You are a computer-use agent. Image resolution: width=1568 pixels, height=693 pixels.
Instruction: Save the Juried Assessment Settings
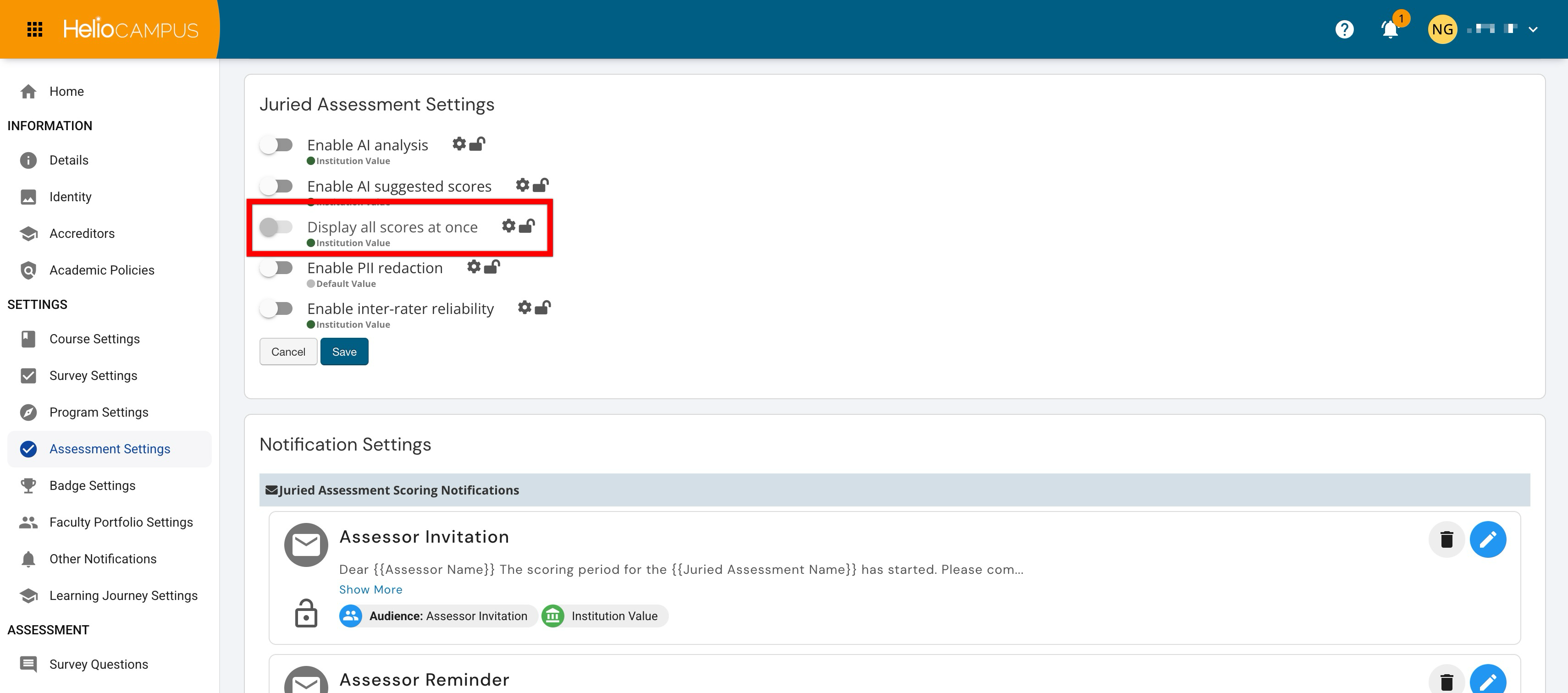pyautogui.click(x=344, y=352)
